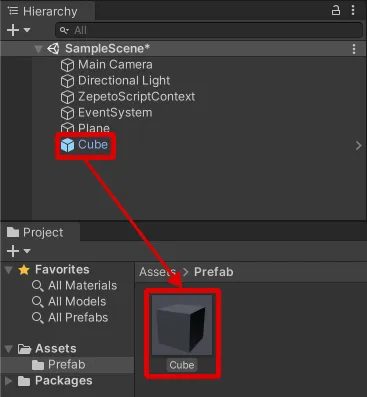Open the SampleScene row context menu dots
Screen dimensions: 367x397
point(354,49)
